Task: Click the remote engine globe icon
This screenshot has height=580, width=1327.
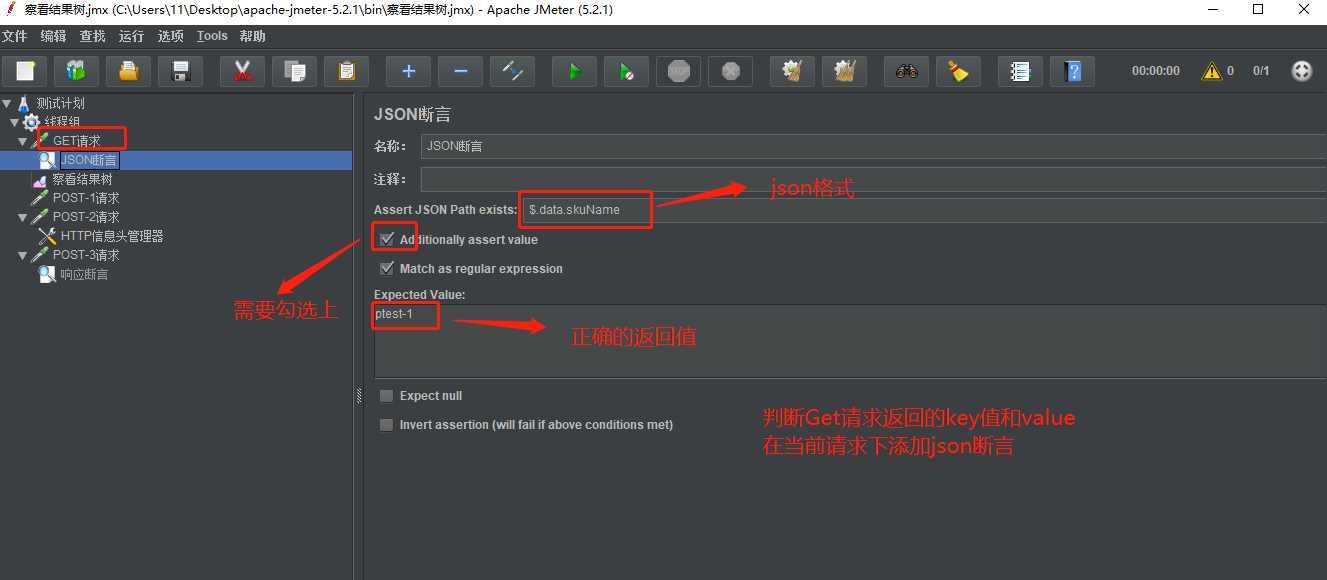Action: pyautogui.click(x=1301, y=71)
